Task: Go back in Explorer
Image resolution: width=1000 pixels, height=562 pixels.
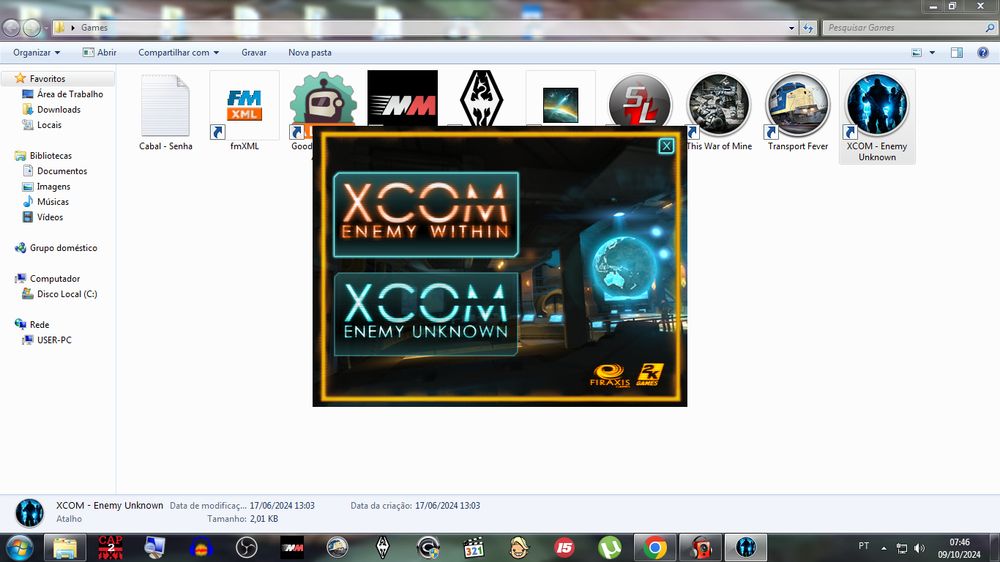Action: (11, 27)
